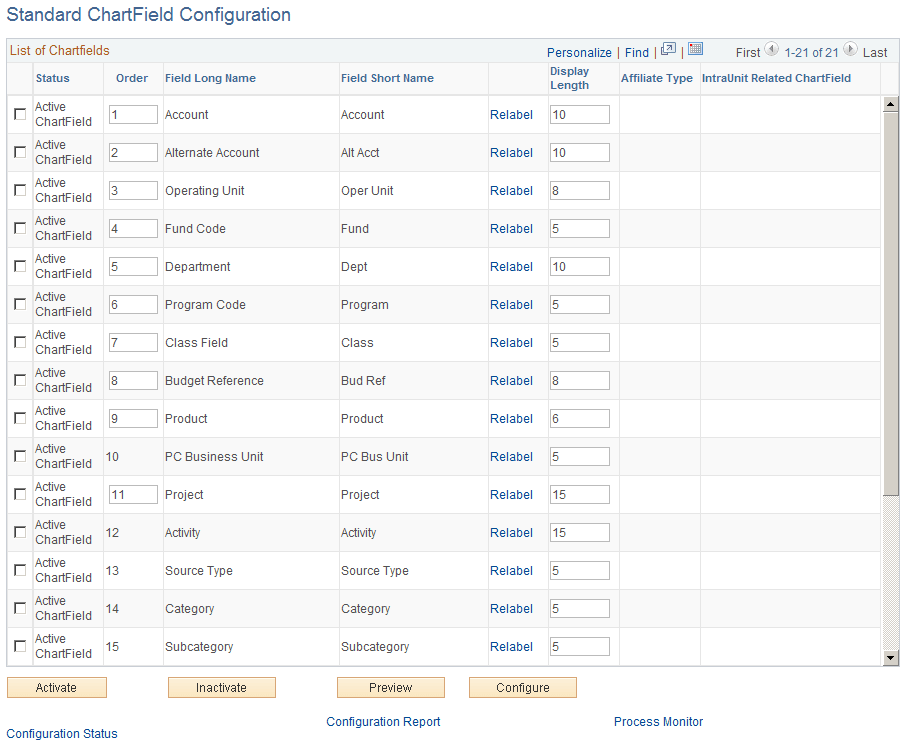The height and width of the screenshot is (744, 902).
Task: Open the Personalize link
Action: tap(579, 52)
